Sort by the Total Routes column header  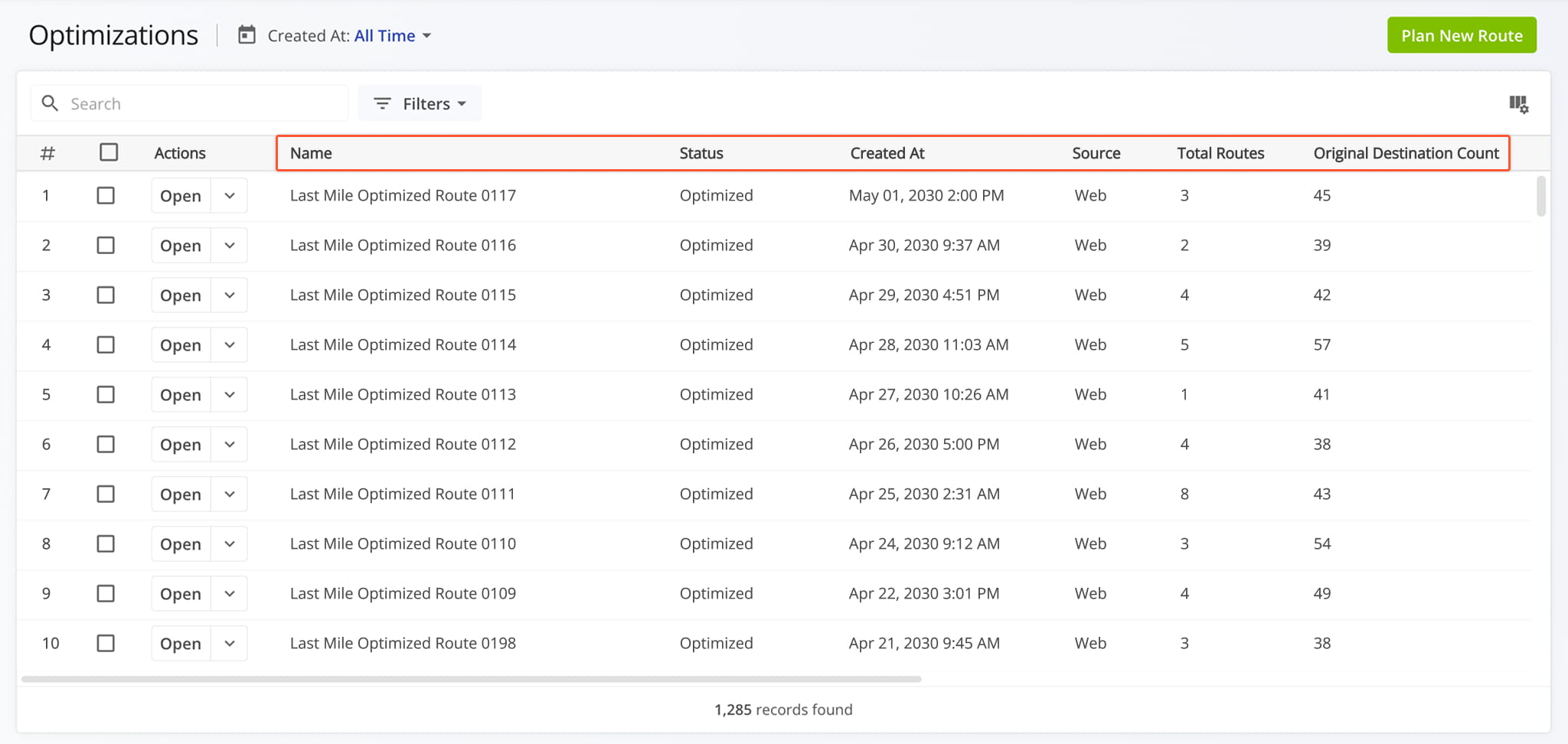tap(1220, 153)
